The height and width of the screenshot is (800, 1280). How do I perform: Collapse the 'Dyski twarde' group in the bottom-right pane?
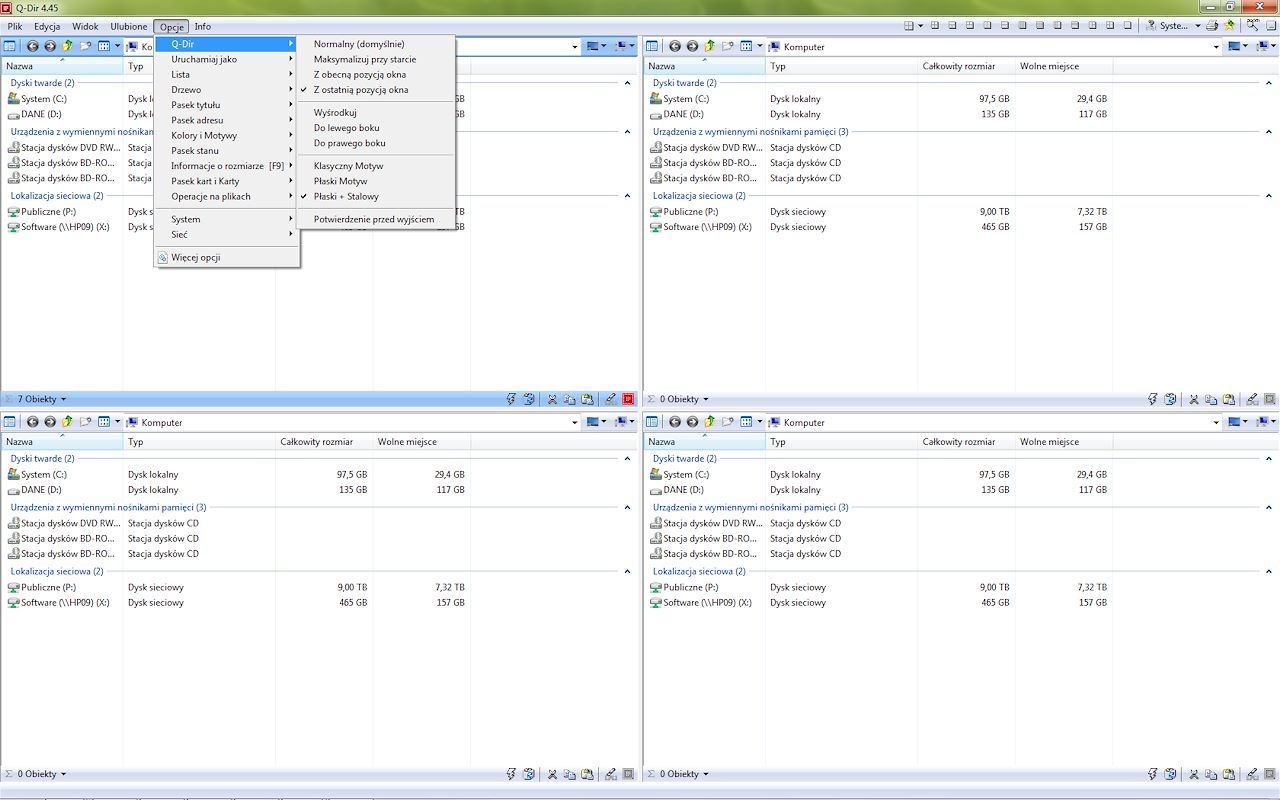click(1270, 458)
